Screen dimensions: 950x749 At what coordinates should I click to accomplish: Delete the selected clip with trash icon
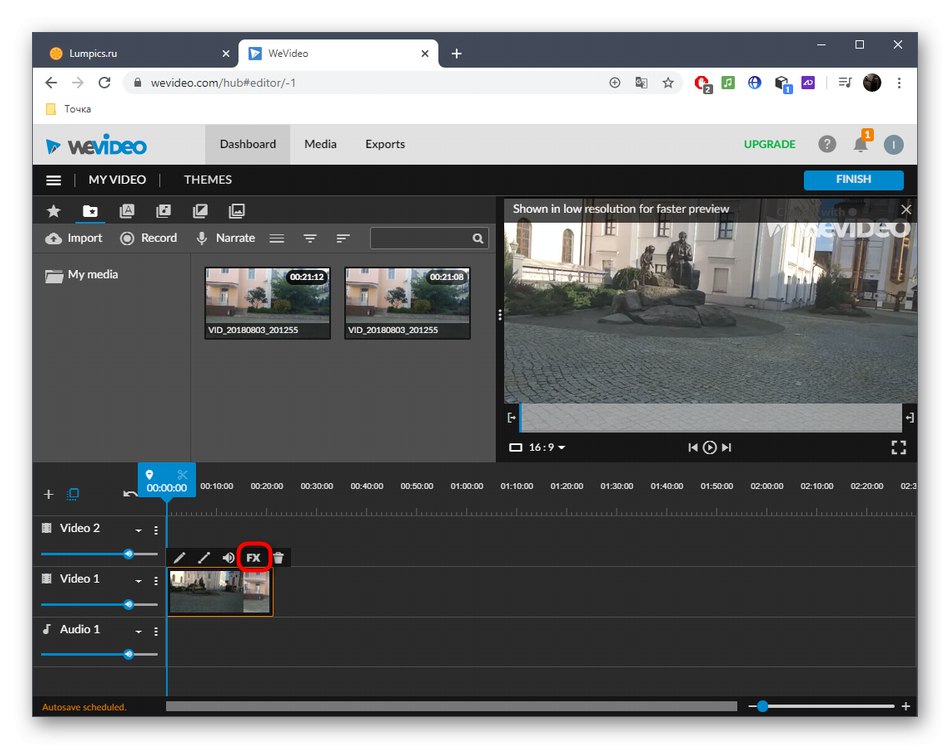point(279,558)
